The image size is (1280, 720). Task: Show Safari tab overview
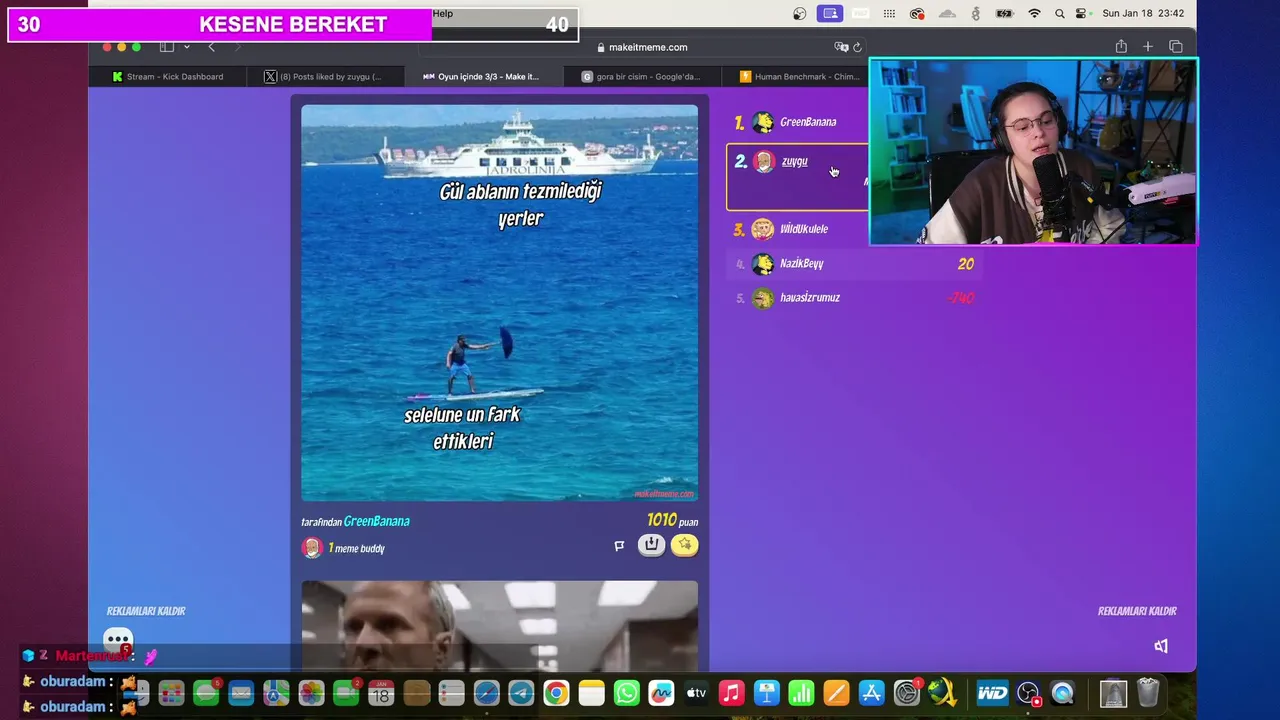point(1176,47)
